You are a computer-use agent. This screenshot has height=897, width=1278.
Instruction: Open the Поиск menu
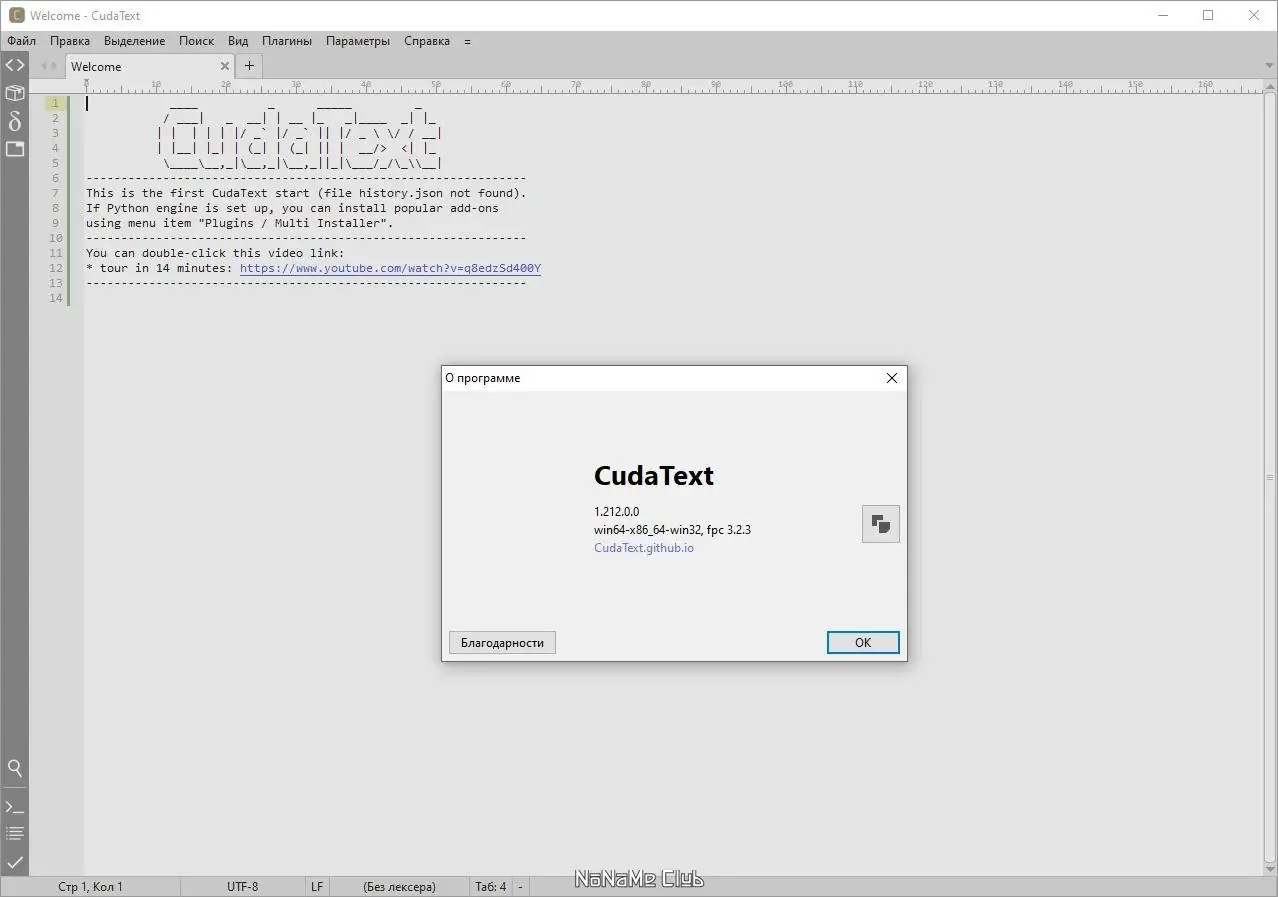pyautogui.click(x=196, y=41)
